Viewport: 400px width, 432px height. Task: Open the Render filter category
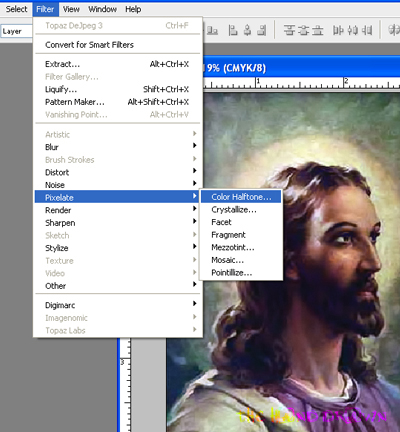coord(118,210)
